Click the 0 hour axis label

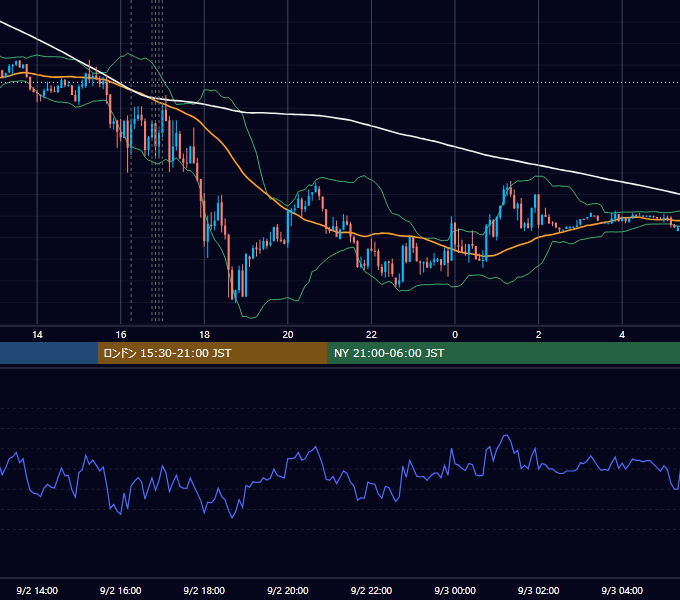455,335
